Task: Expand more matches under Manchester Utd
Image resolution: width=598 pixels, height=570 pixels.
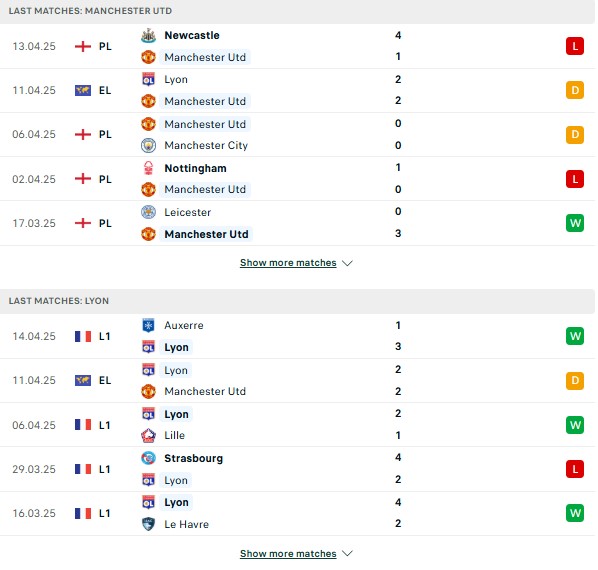Action: tap(288, 263)
